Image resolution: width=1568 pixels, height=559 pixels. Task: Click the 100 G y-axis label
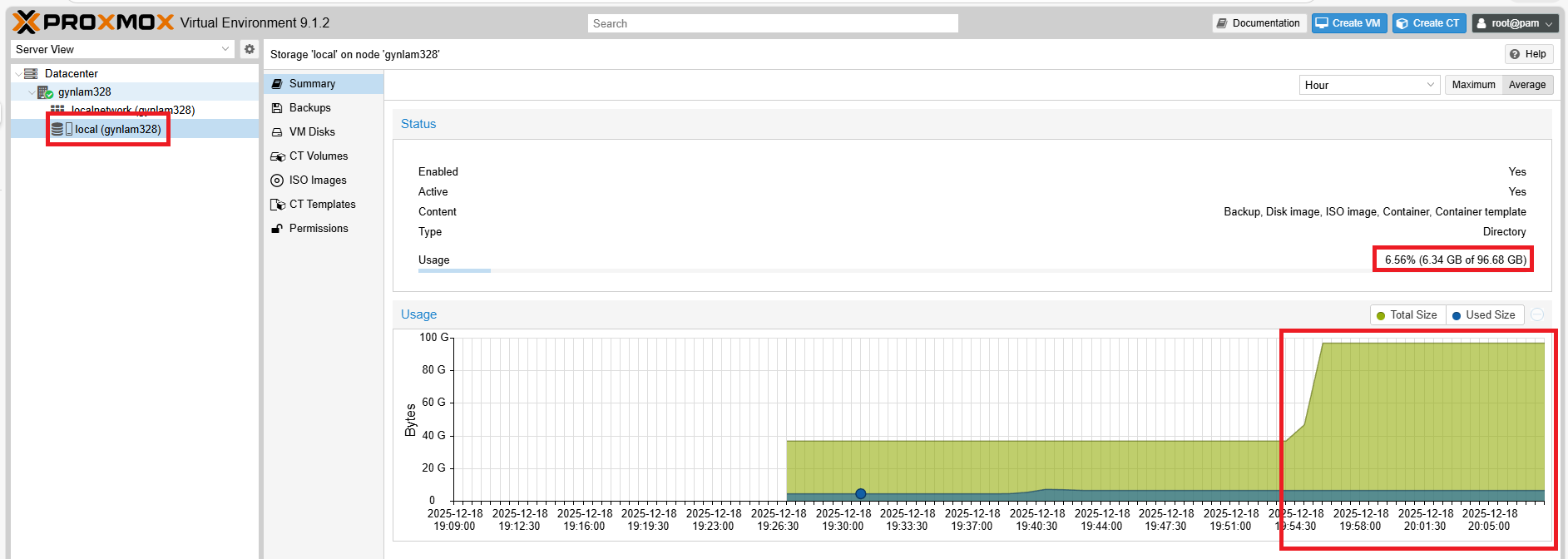tap(433, 338)
